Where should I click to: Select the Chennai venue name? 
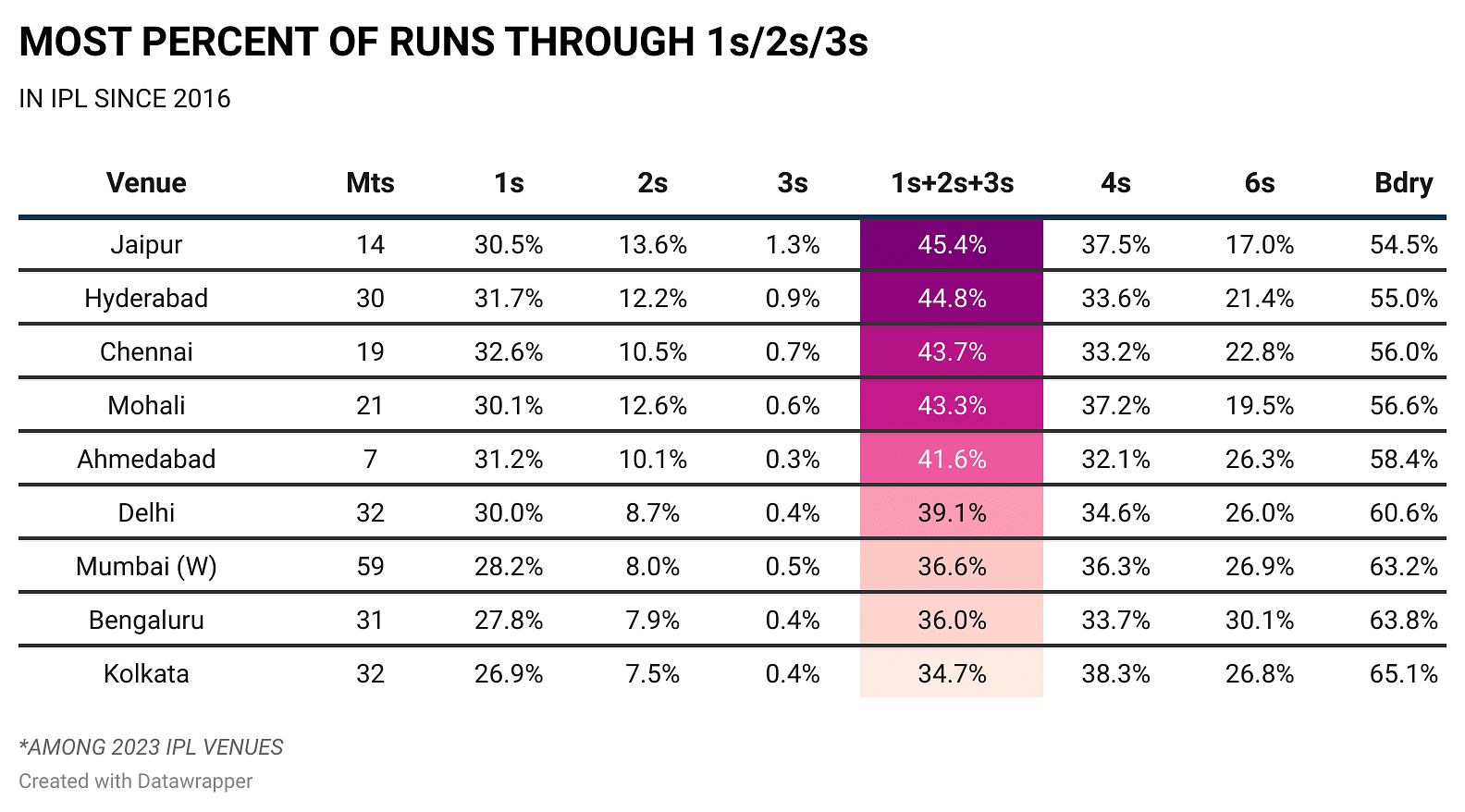pyautogui.click(x=146, y=352)
